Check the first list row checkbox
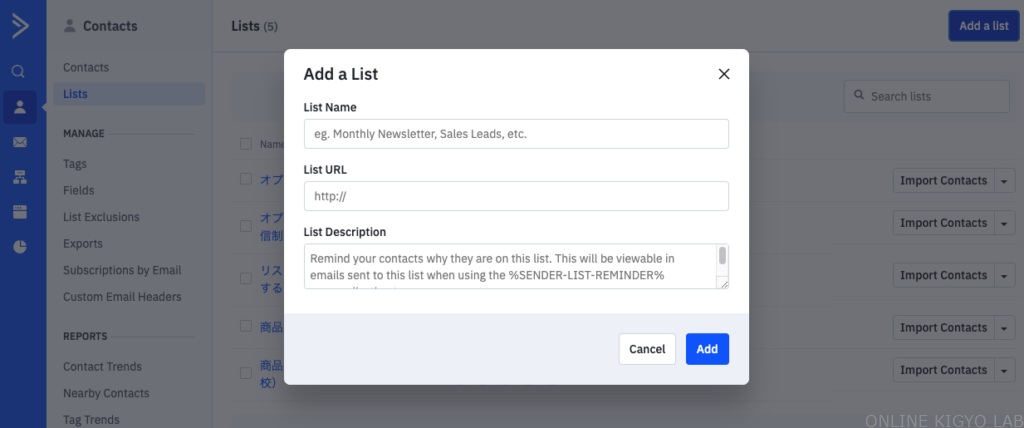1024x428 pixels. [x=246, y=179]
